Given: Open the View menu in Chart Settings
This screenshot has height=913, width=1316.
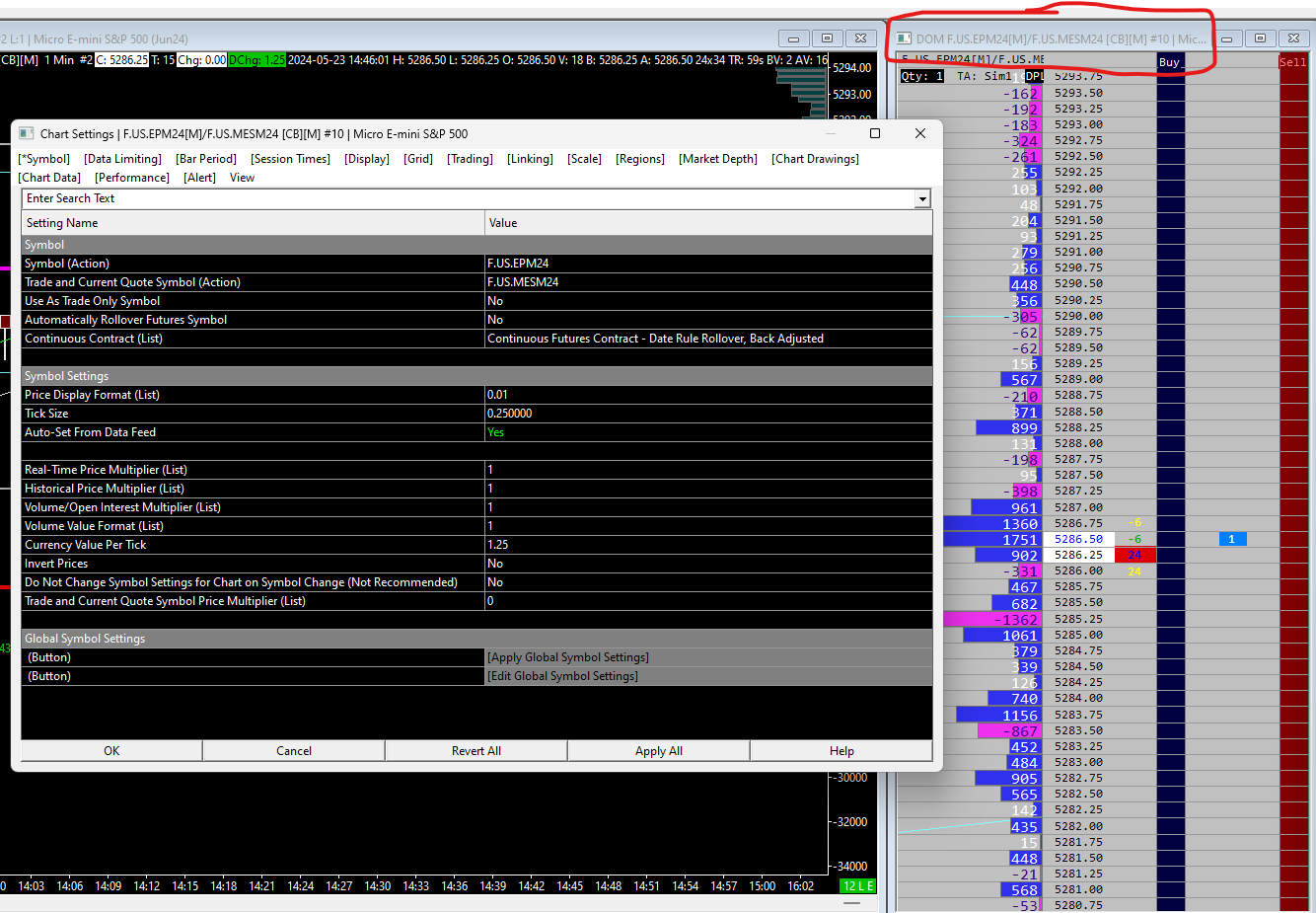Looking at the screenshot, I should [x=242, y=178].
